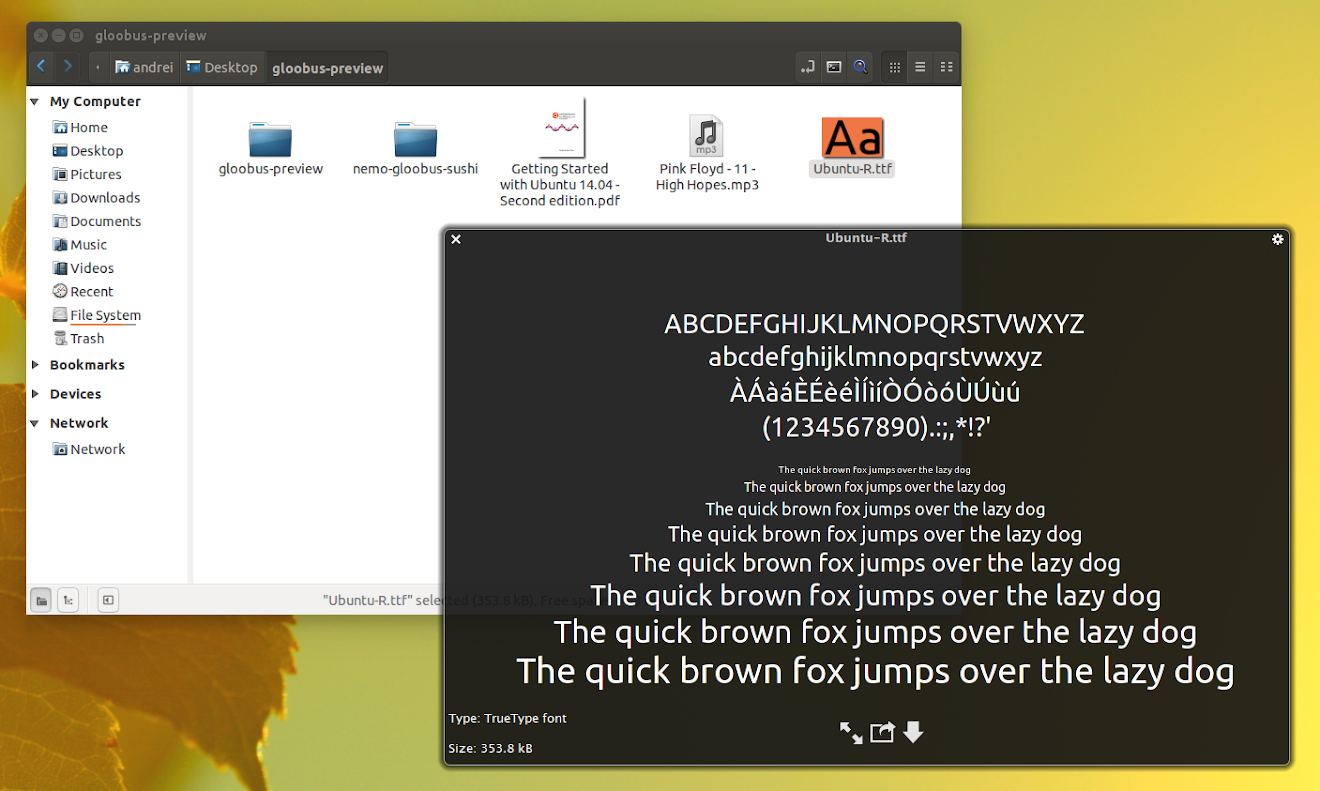This screenshot has height=791, width=1320.
Task: Click the numbers and punctuation sample line
Action: point(876,427)
